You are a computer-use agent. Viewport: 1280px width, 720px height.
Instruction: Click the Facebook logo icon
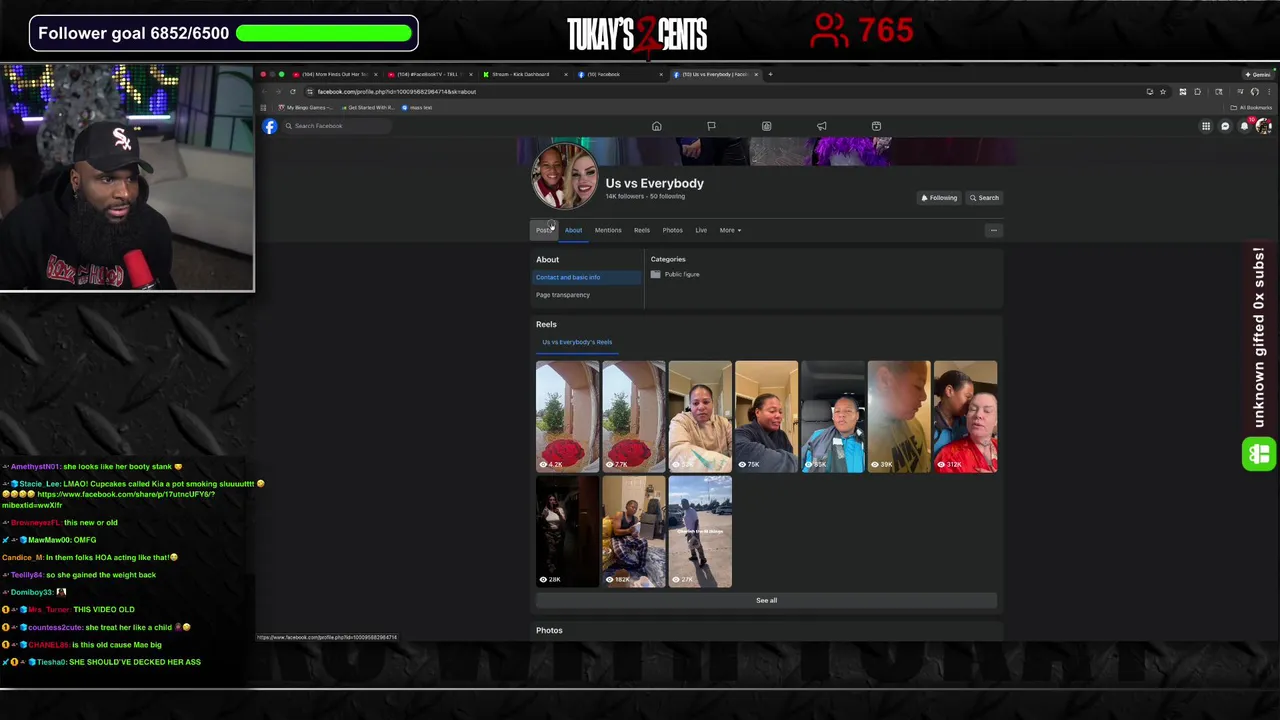click(x=270, y=126)
